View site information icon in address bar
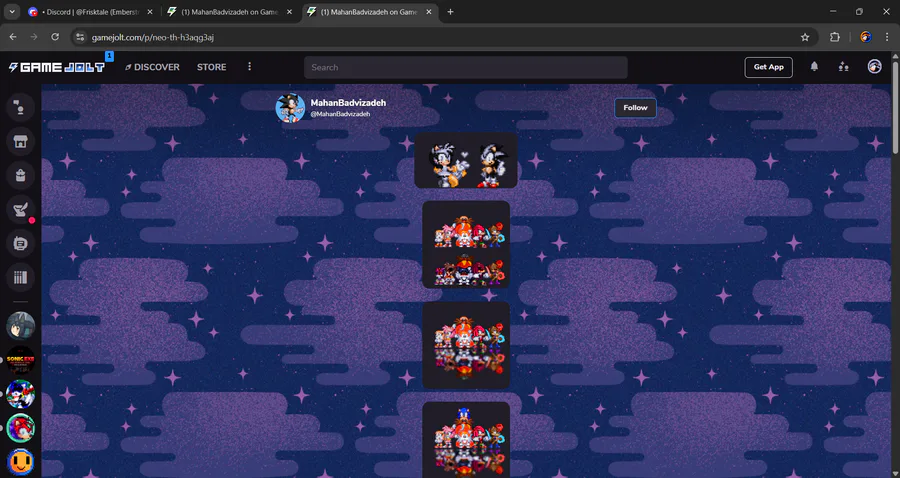This screenshot has height=478, width=900. pos(80,37)
